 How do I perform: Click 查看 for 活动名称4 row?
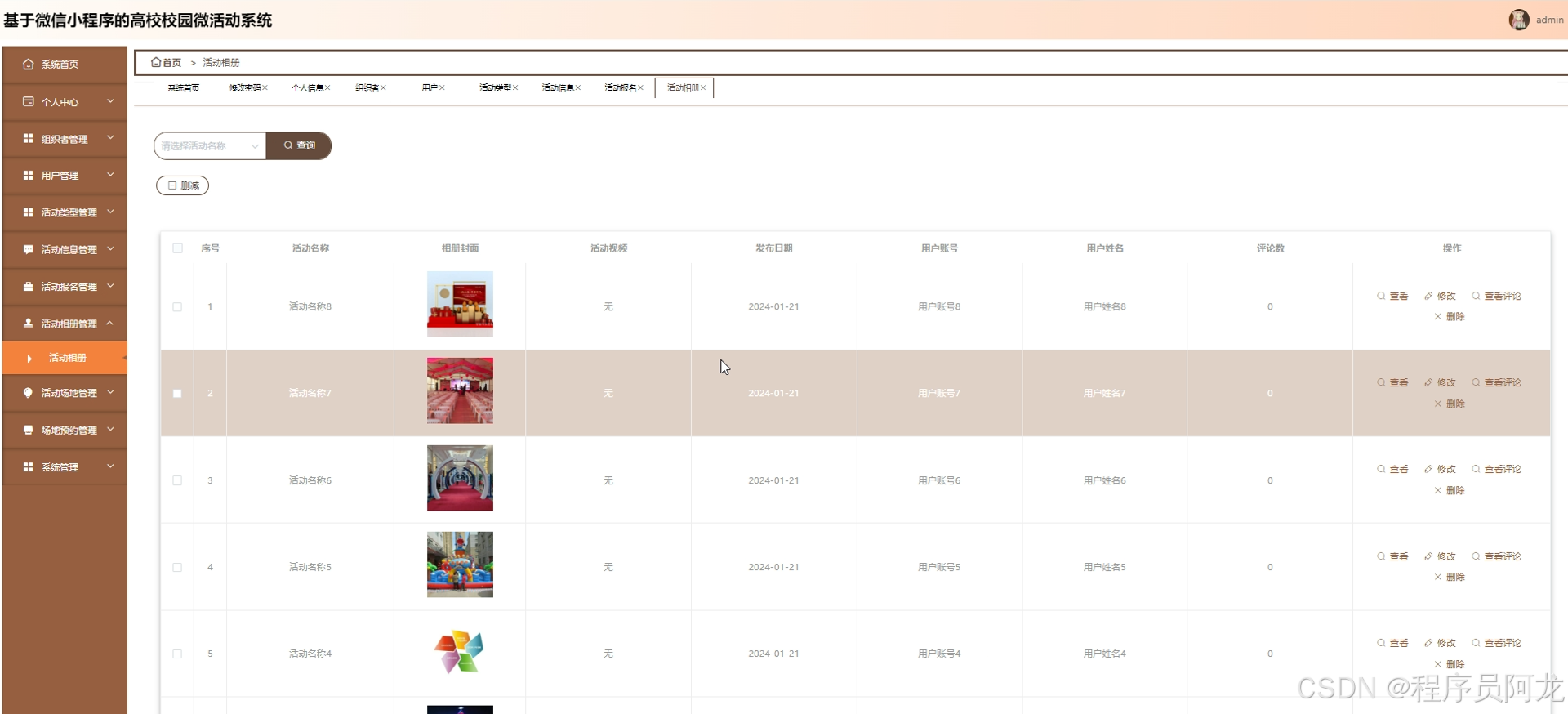click(1392, 643)
